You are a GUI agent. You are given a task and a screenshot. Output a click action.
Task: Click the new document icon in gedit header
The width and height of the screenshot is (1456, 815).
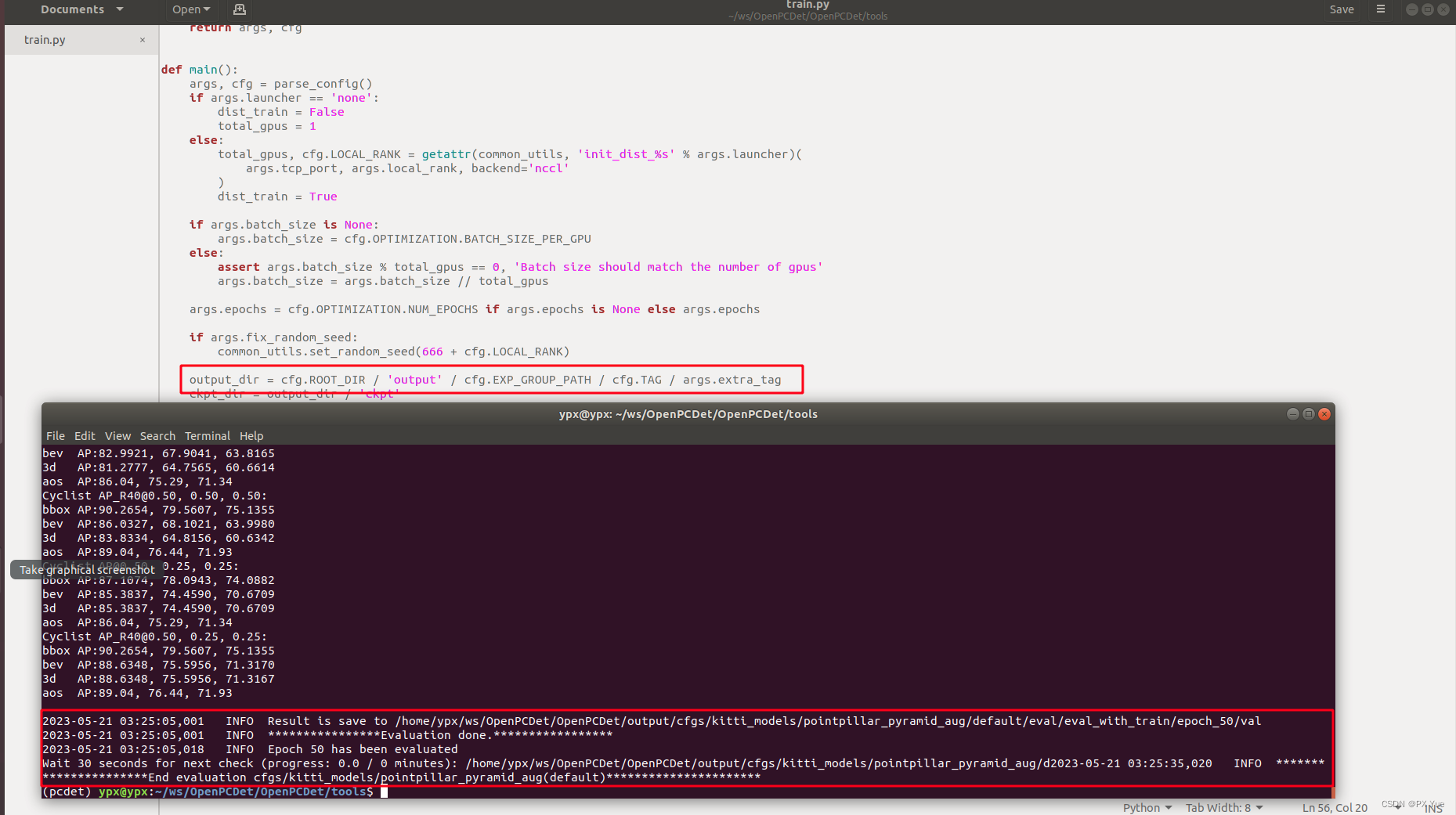(x=240, y=9)
